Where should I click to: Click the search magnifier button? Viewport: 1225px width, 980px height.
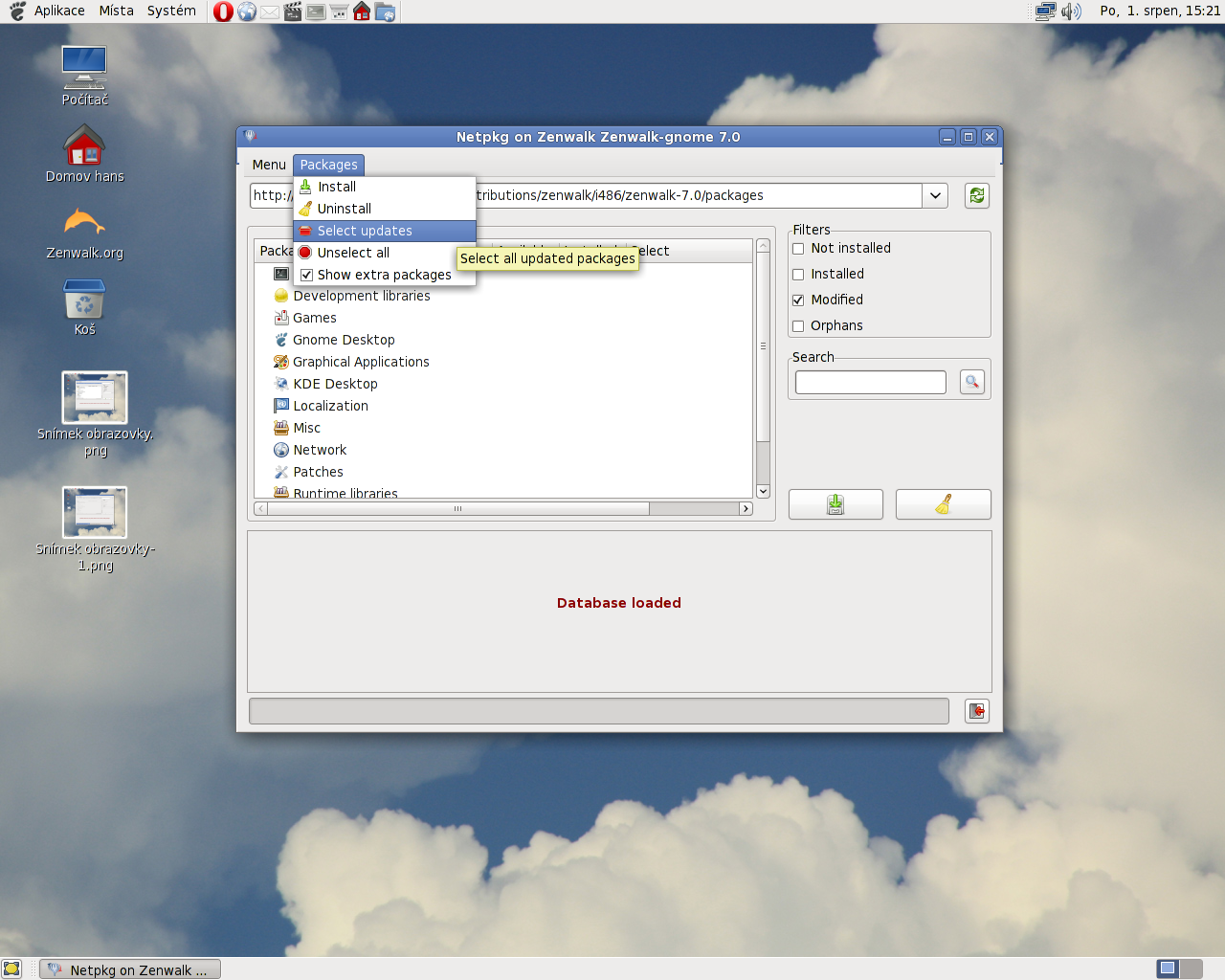point(971,382)
